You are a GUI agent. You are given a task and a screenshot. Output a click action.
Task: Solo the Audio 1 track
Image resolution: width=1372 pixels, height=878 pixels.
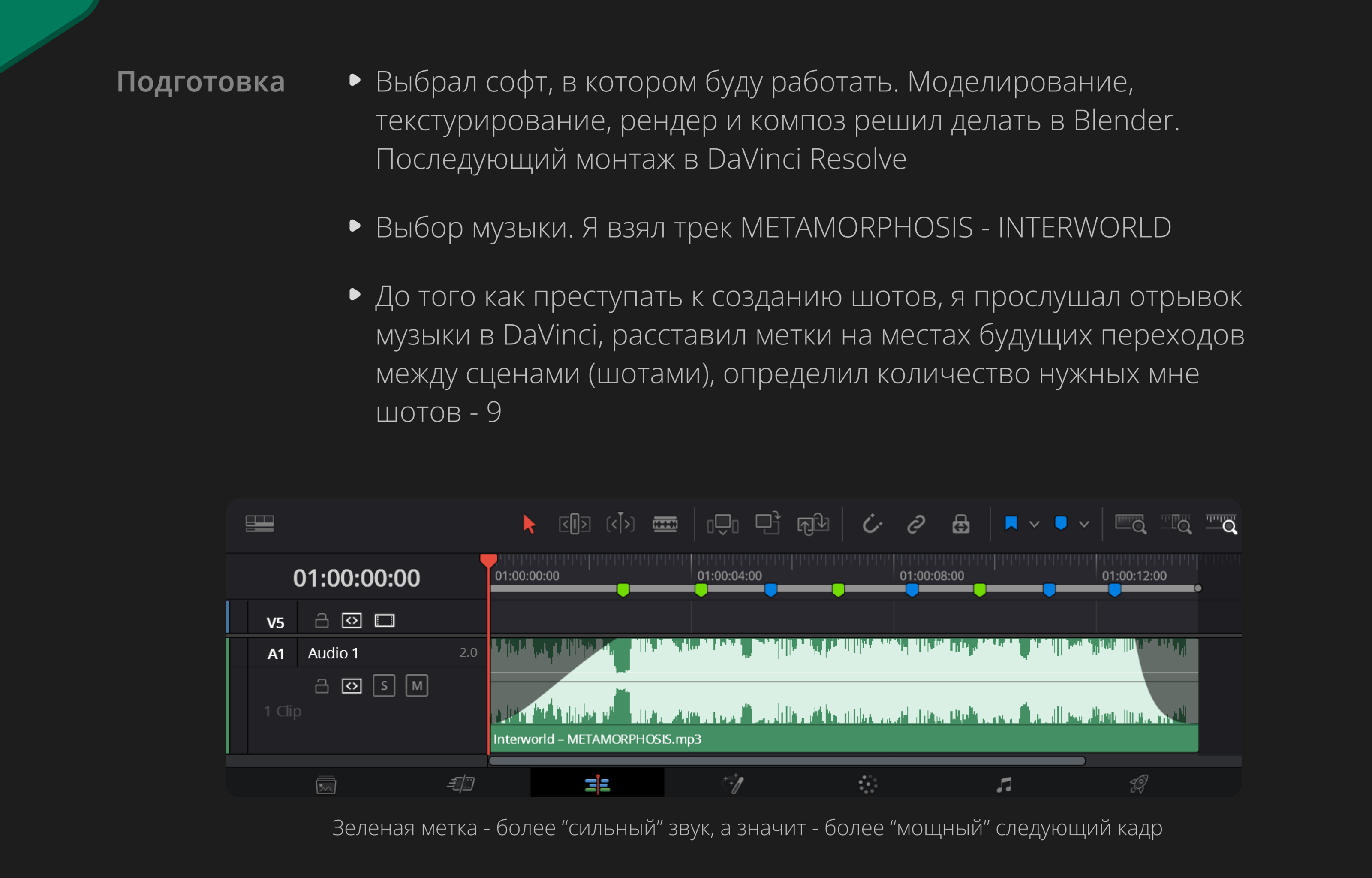tap(384, 686)
